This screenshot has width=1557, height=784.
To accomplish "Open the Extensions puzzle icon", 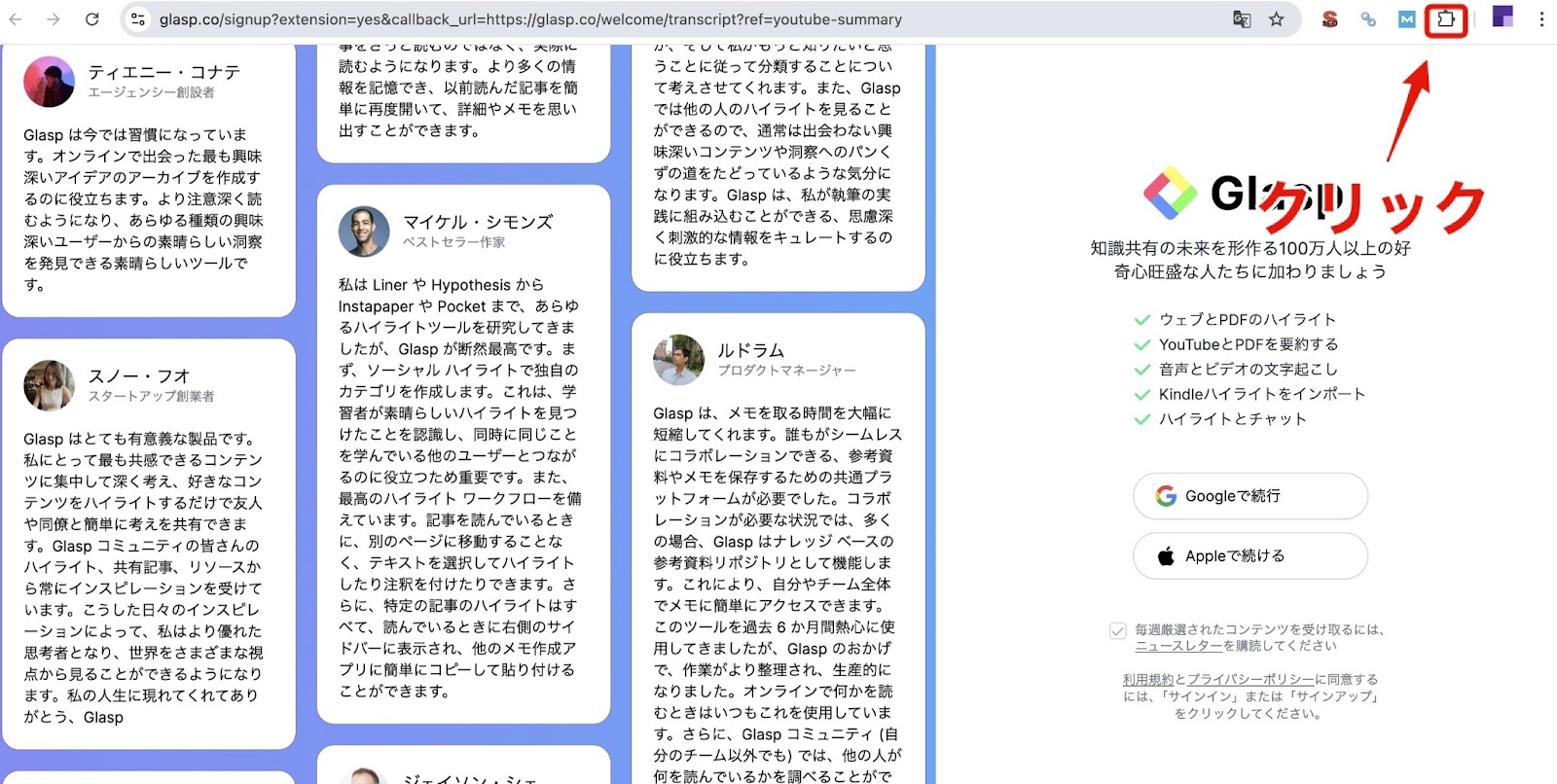I will pyautogui.click(x=1446, y=19).
